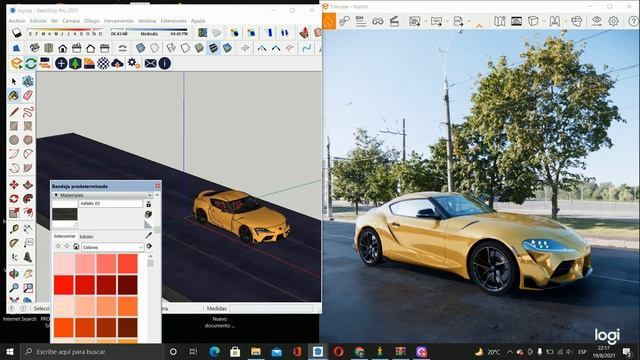Expand the batch render dropdown arrow
The height and width of the screenshot is (360, 640).
tap(447, 21)
